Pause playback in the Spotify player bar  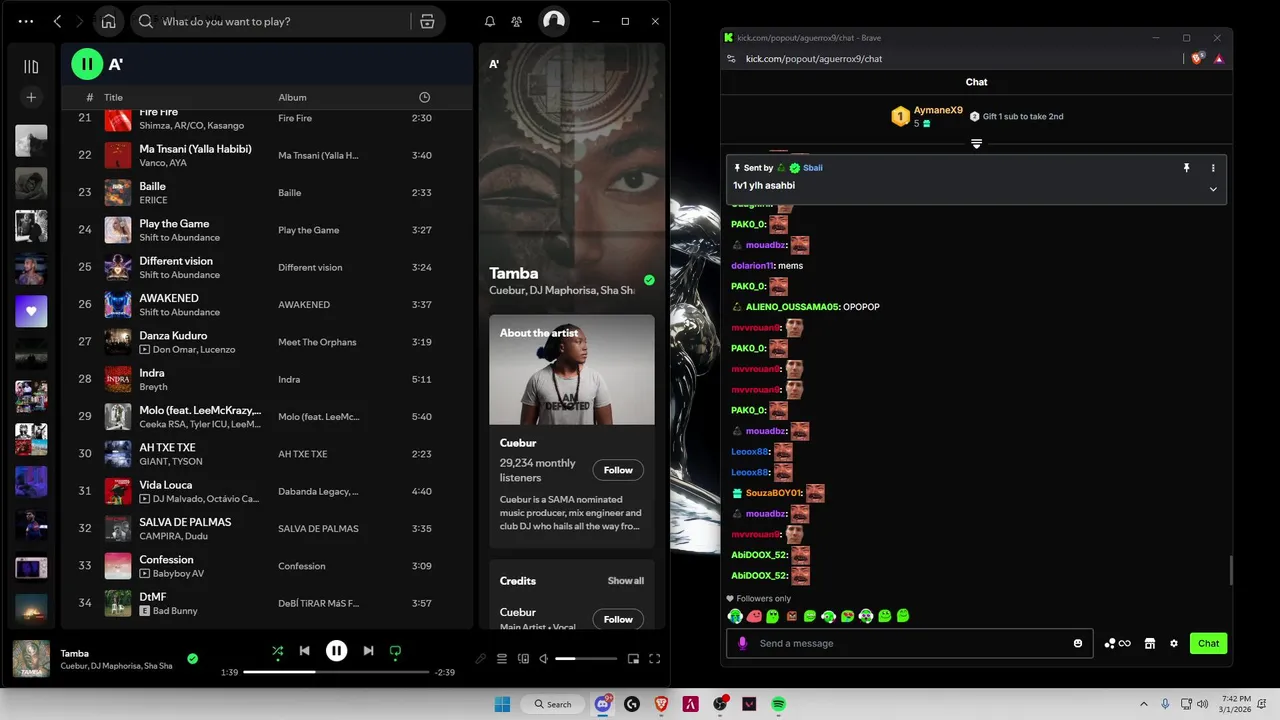(x=337, y=651)
